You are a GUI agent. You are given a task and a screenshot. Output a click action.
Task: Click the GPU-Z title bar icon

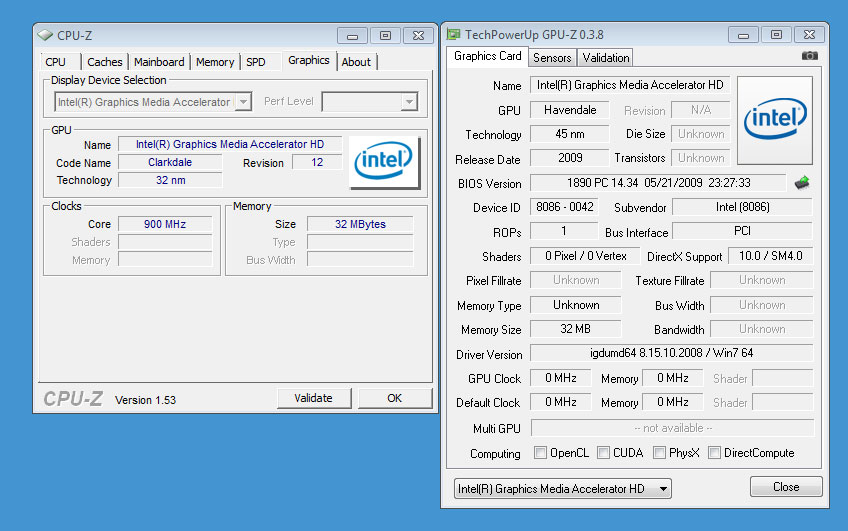pos(453,35)
